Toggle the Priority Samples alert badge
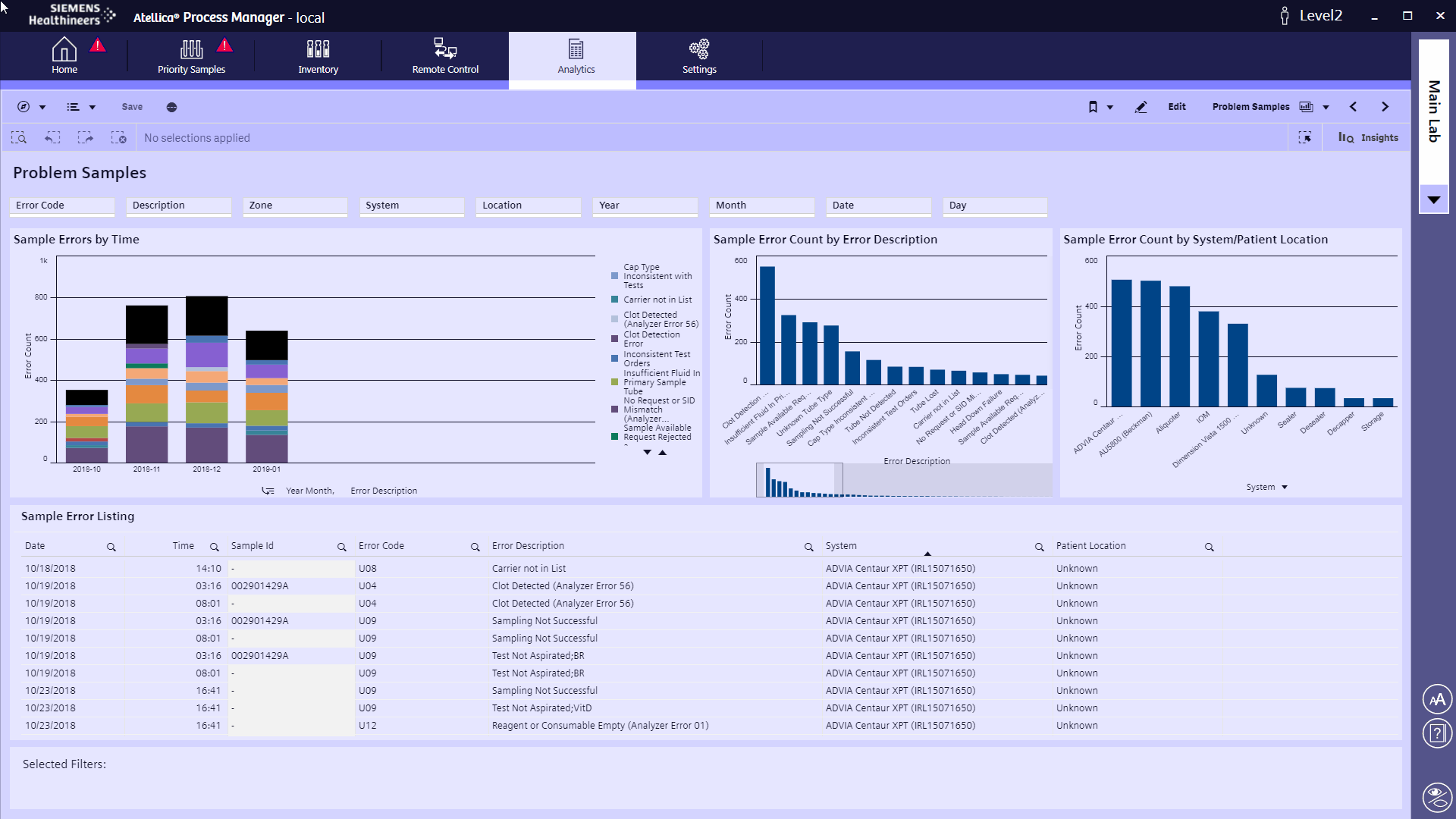Image resolution: width=1456 pixels, height=819 pixels. click(x=225, y=45)
